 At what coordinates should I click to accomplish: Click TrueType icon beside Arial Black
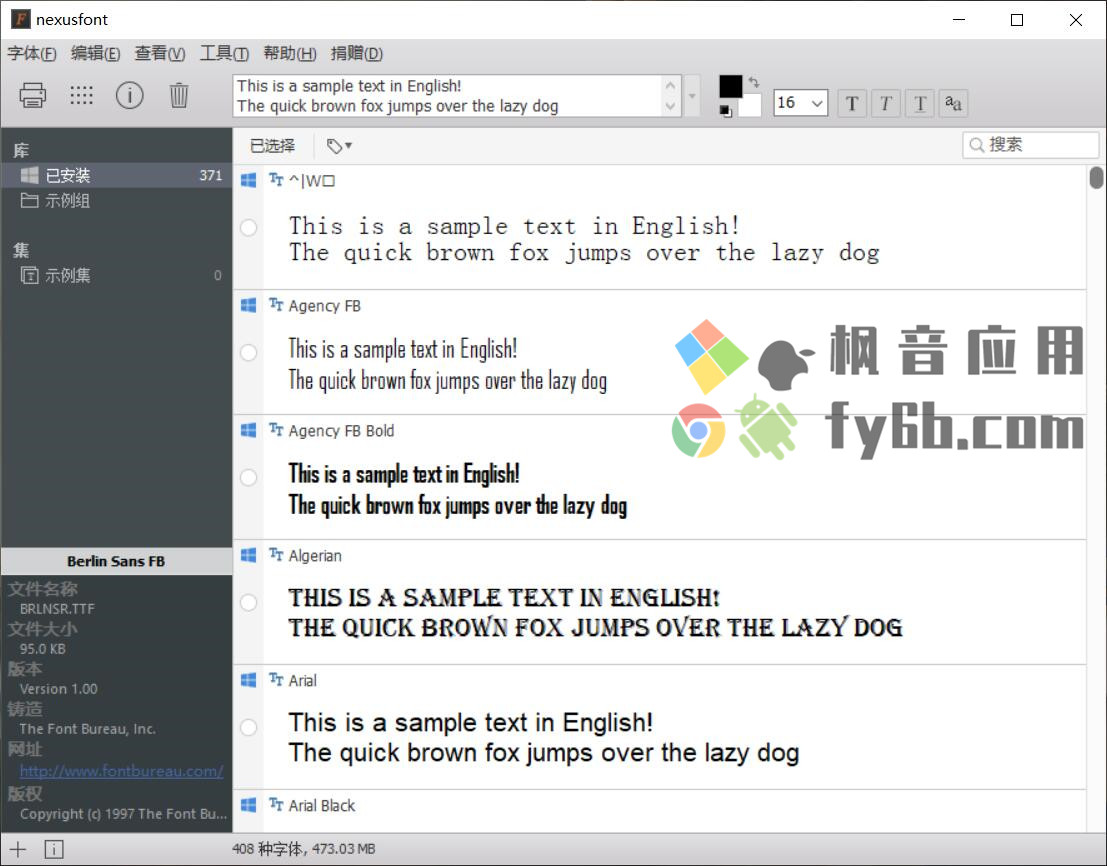(276, 804)
